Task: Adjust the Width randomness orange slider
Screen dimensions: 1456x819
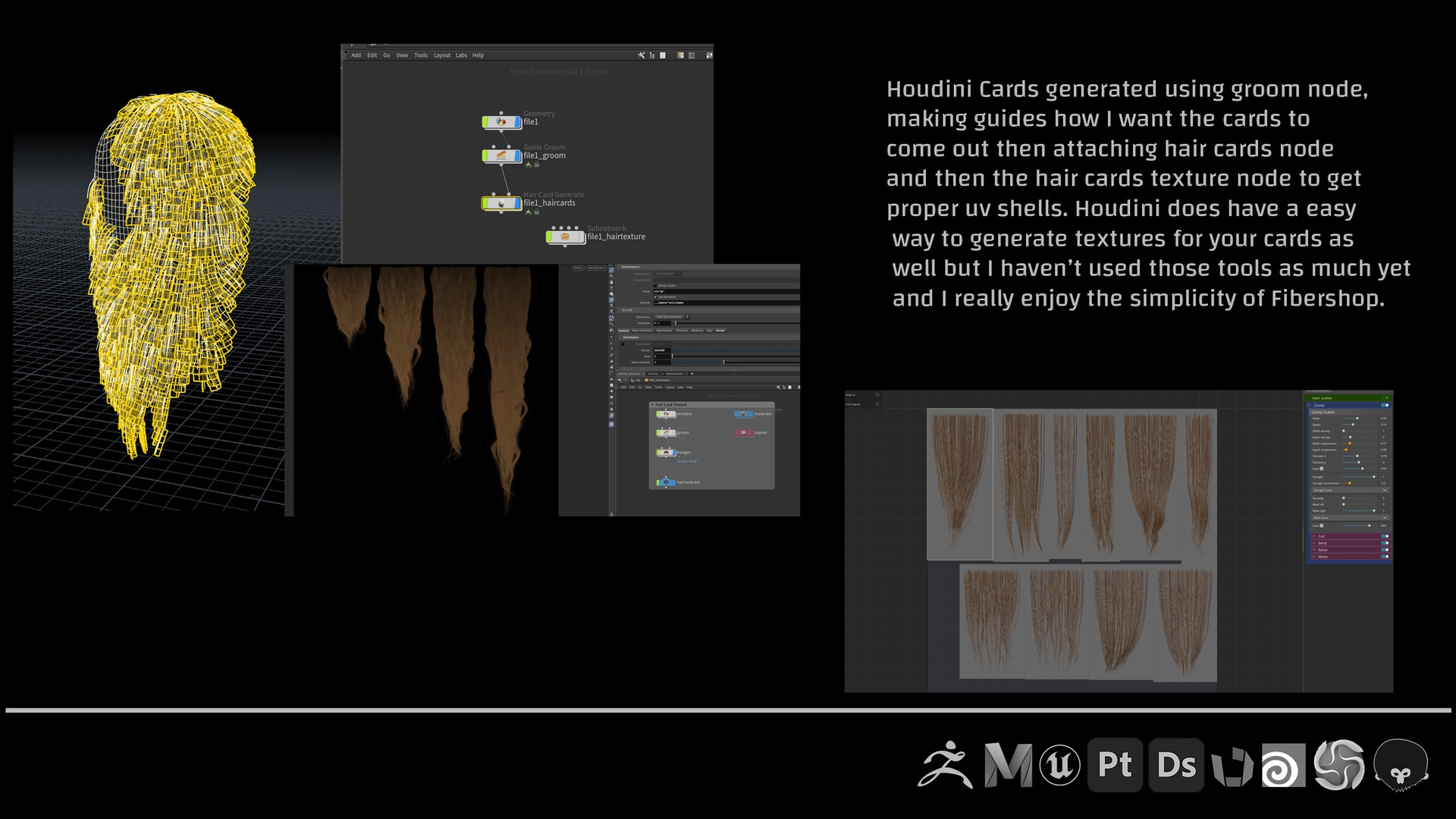Action: tap(1350, 444)
